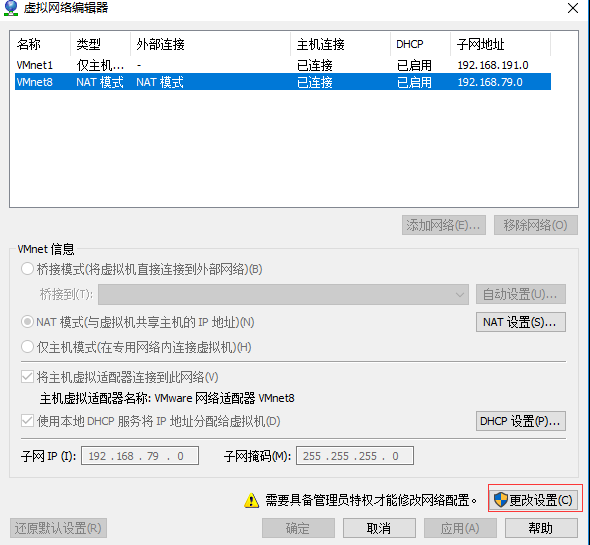Screen dimensions: 590x545
Task: Click the 已启用 DHCP cell for VMnet1
Action: click(x=414, y=65)
